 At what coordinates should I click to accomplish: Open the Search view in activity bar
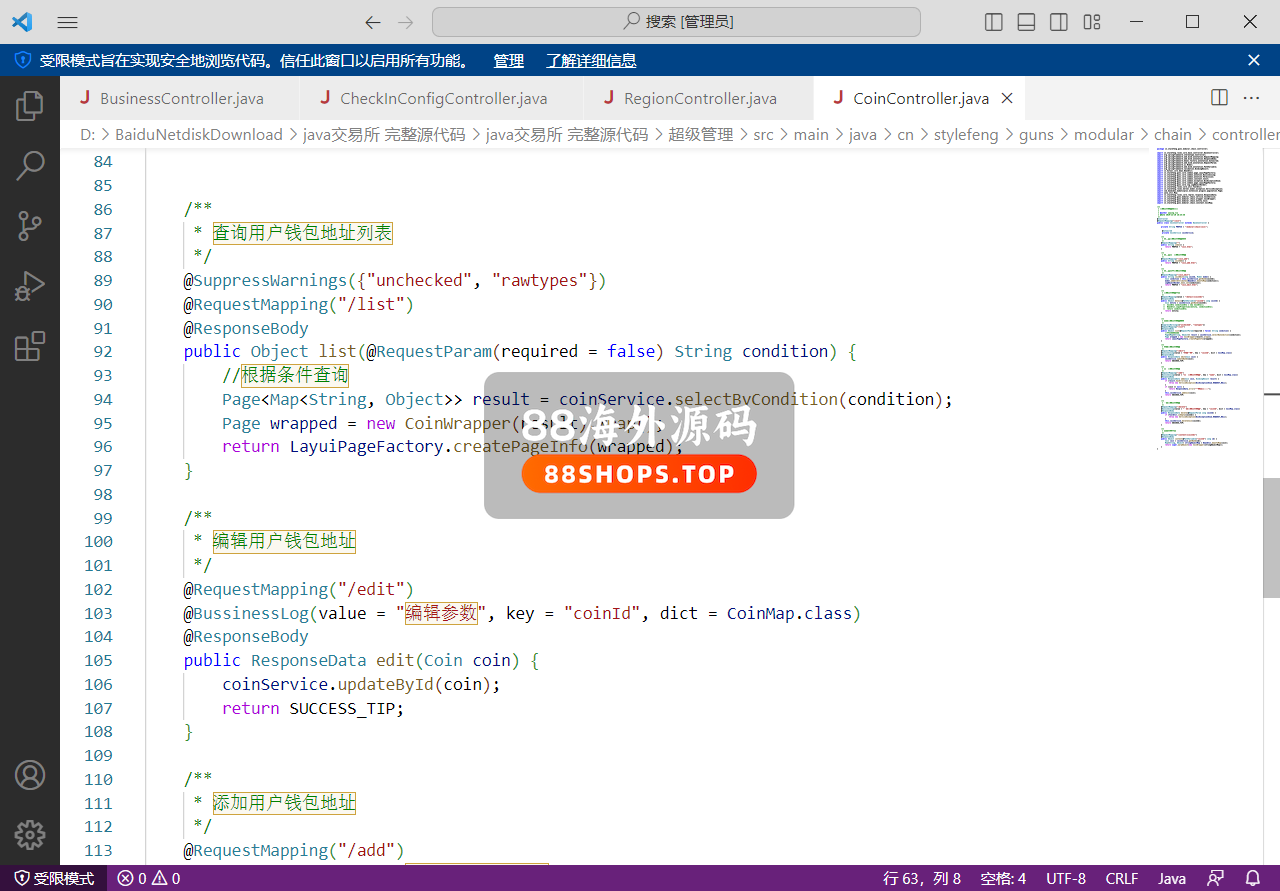coord(30,166)
